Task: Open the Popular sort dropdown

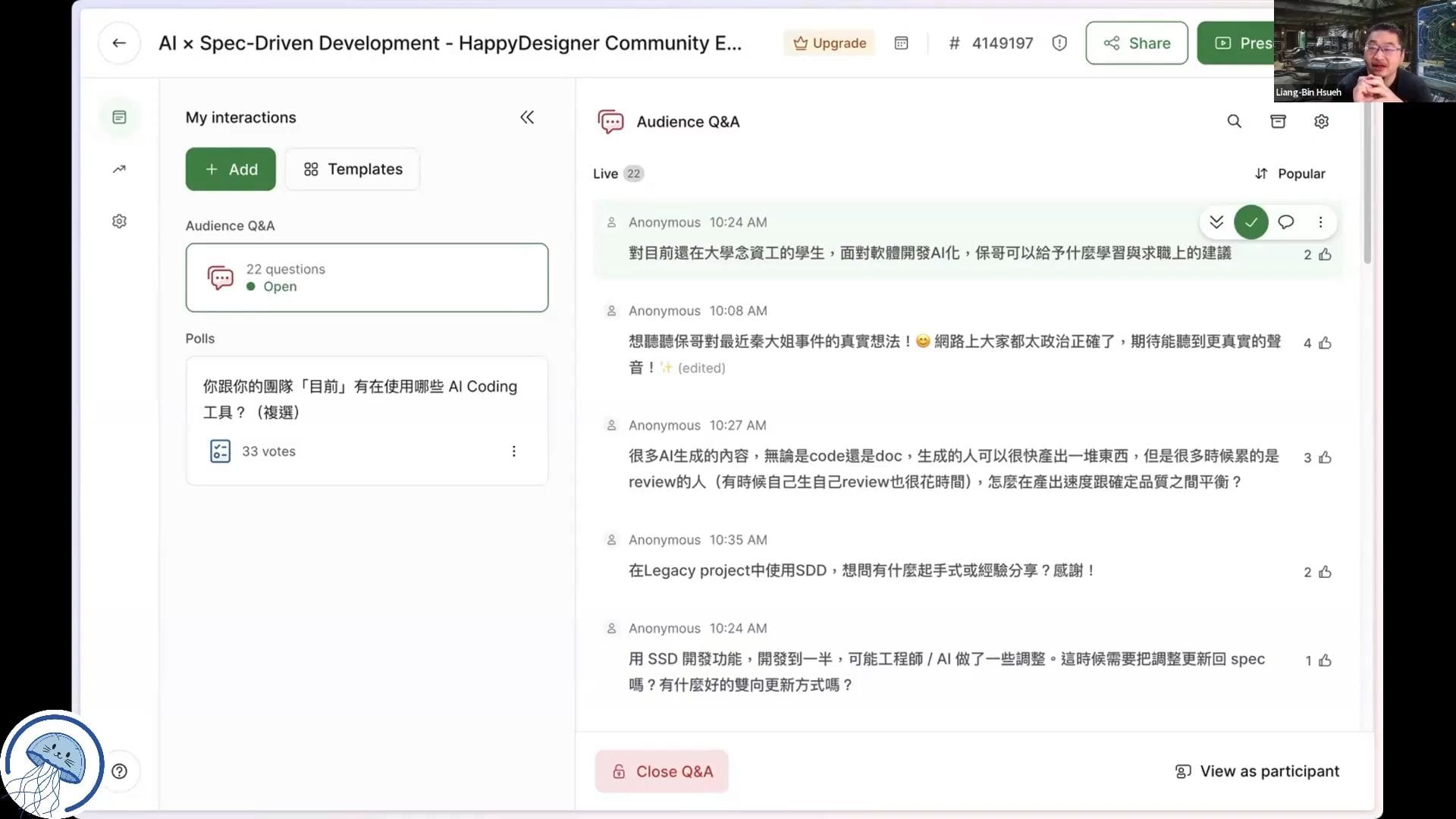Action: (1290, 174)
